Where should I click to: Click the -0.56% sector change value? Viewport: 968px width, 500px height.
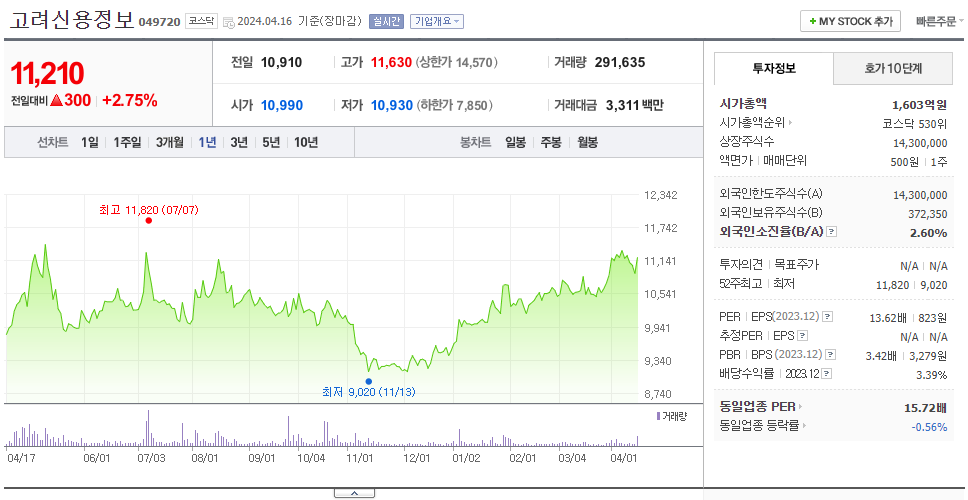[x=929, y=427]
